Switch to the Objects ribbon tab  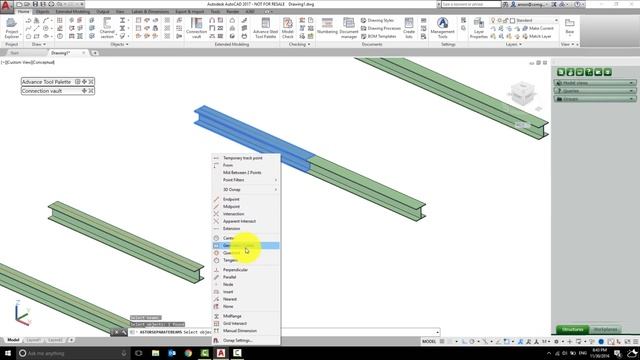click(42, 11)
